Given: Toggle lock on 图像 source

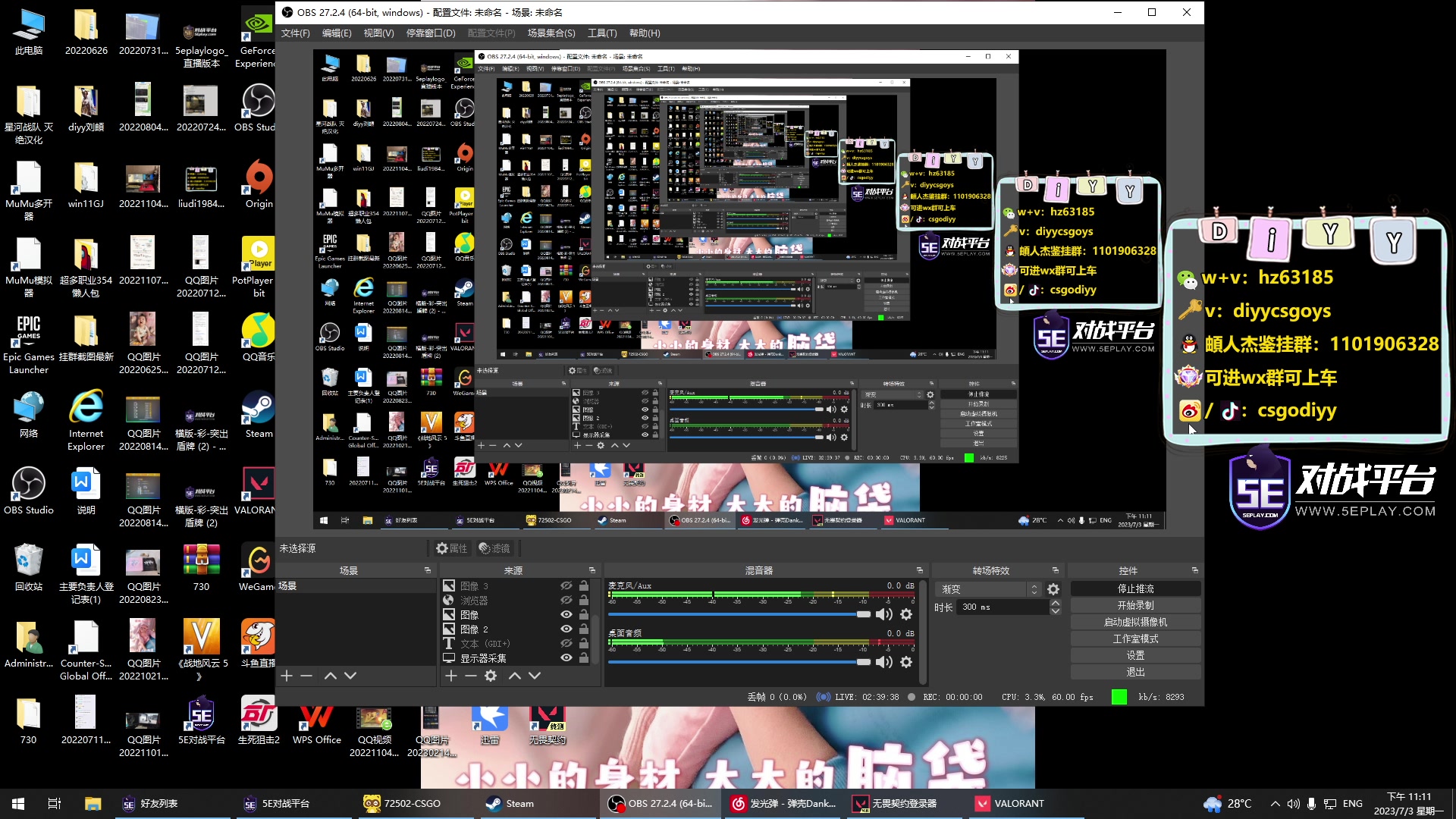Looking at the screenshot, I should coord(584,615).
